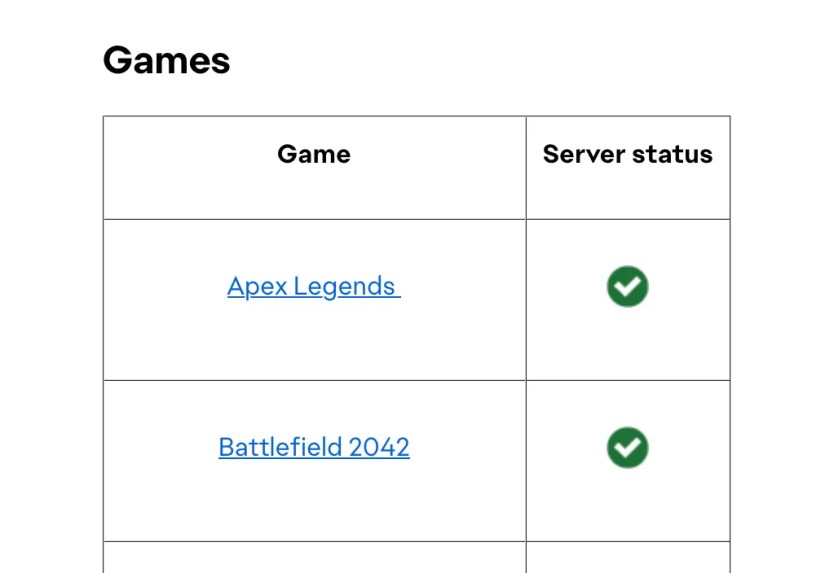
Task: Click the word Server in the table header
Action: [584, 154]
